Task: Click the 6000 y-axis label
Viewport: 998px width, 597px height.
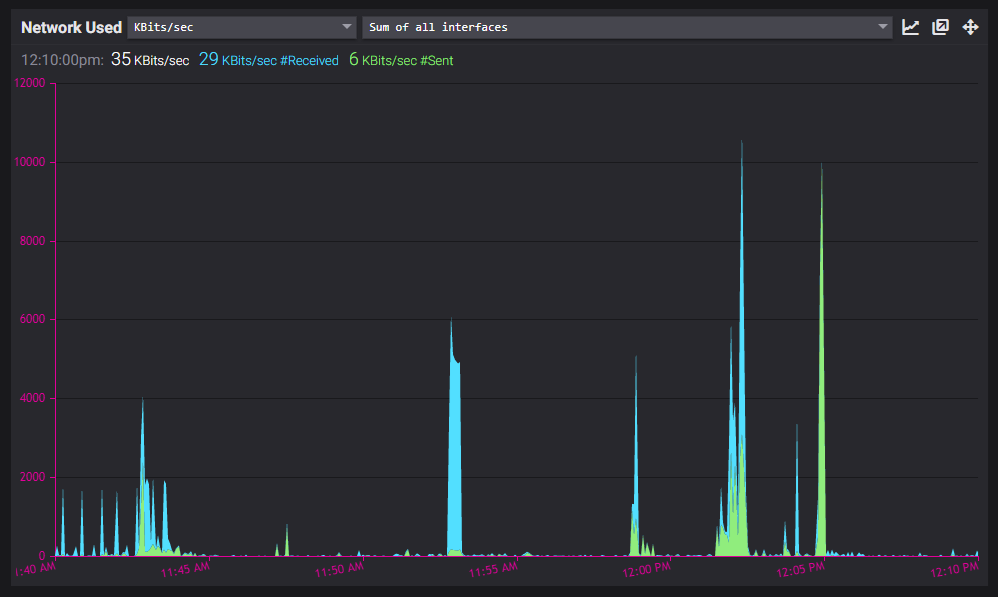Action: 32,319
